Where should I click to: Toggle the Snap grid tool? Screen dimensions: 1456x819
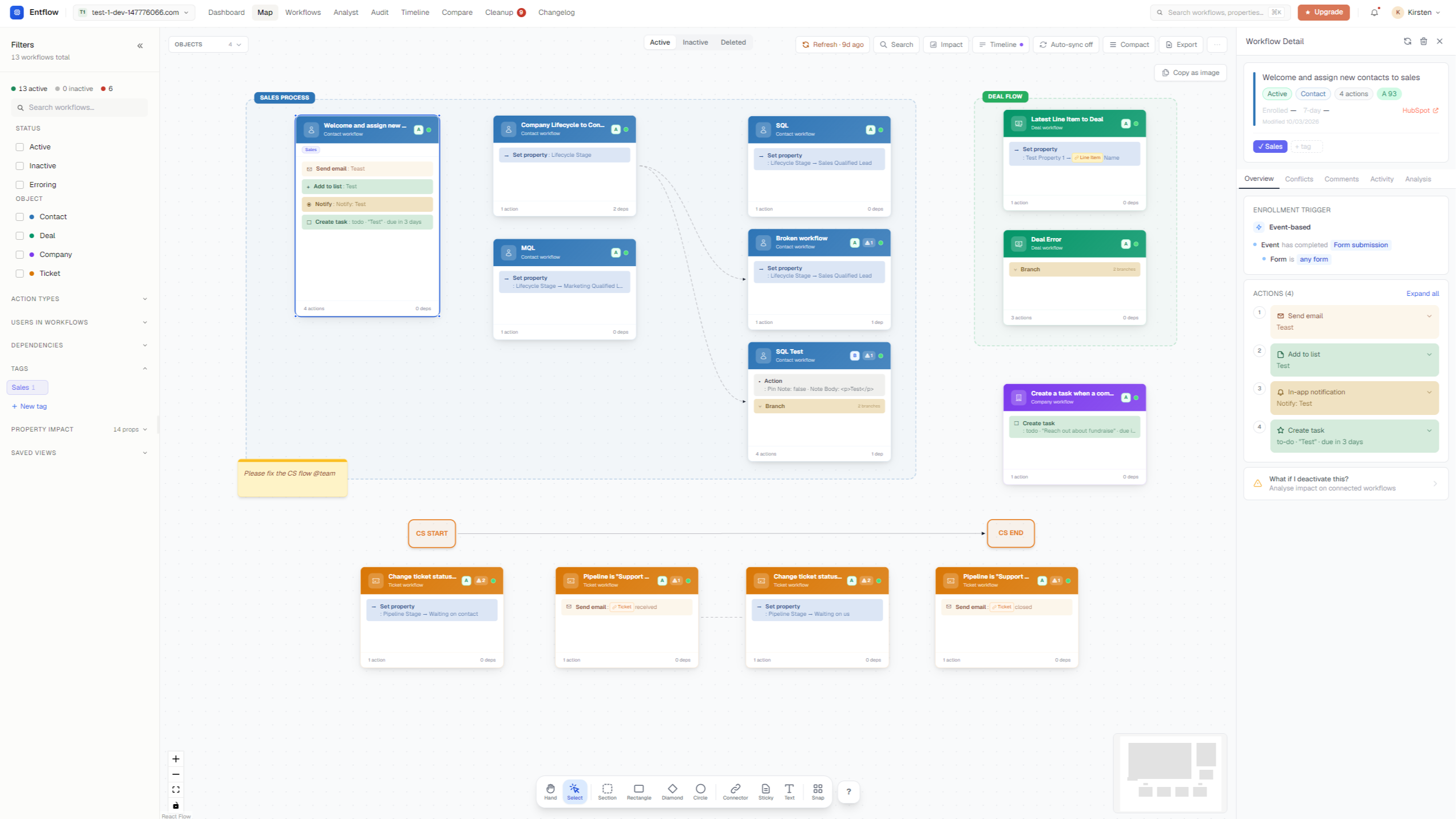click(818, 792)
